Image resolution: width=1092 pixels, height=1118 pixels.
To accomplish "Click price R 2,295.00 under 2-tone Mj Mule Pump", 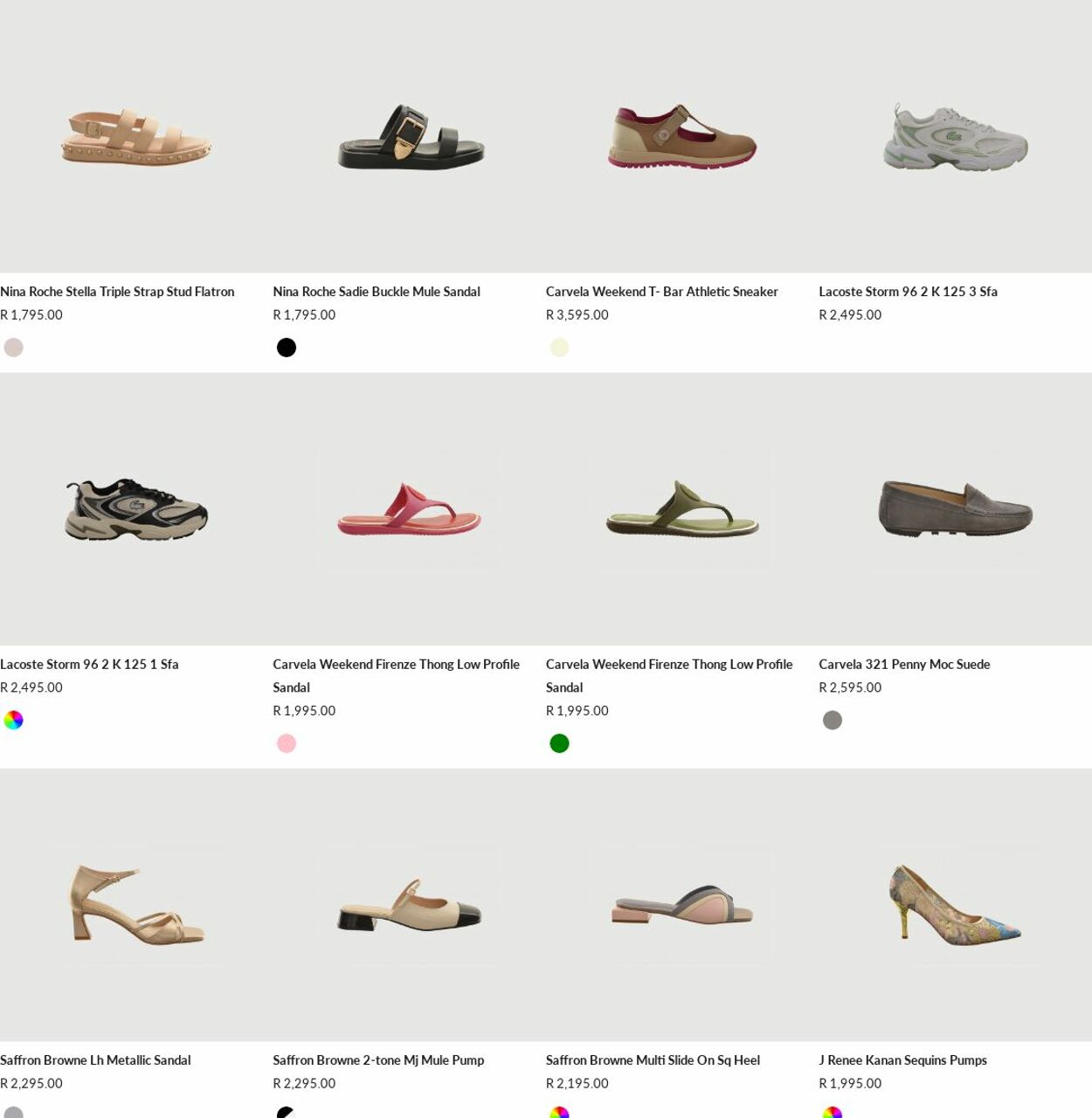I will [x=304, y=1084].
